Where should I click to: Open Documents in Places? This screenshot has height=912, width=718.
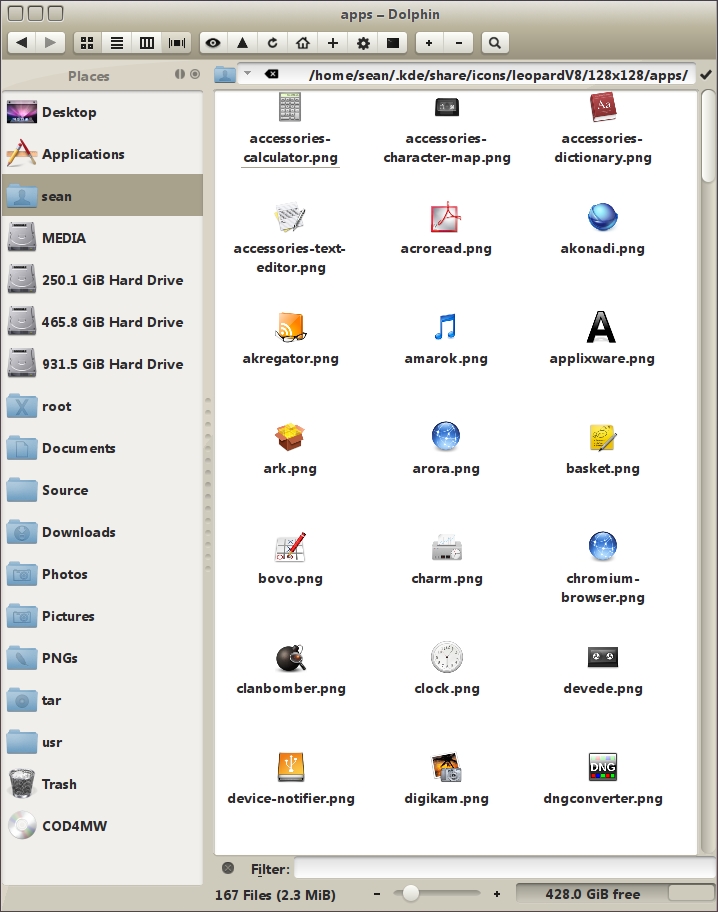tap(102, 448)
